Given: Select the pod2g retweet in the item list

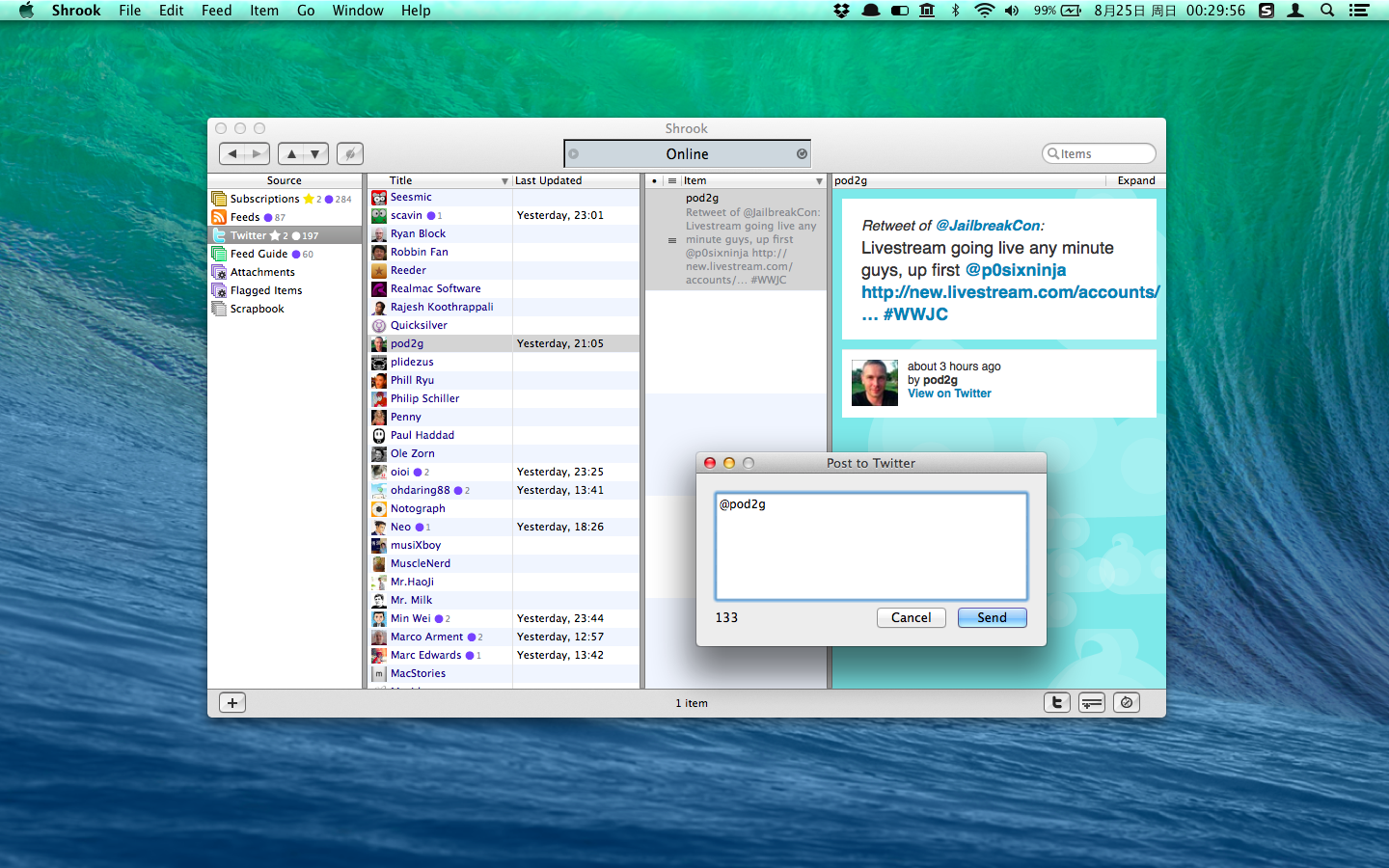Looking at the screenshot, I should pyautogui.click(x=736, y=239).
